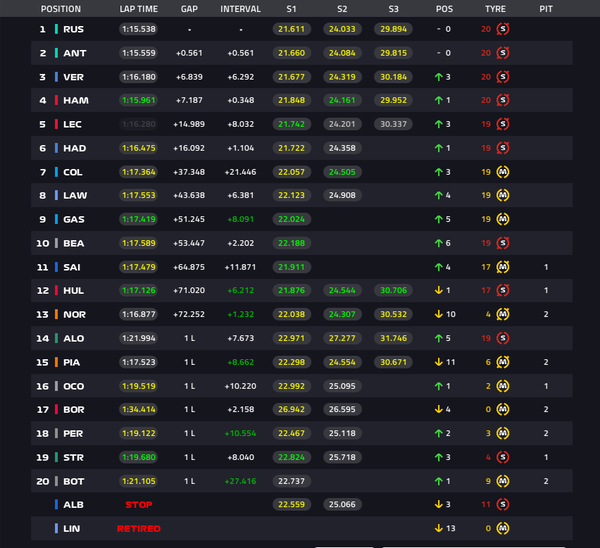Click the red STOP status for ALB
Screen dimensions: 600x548
pyautogui.click(x=139, y=505)
